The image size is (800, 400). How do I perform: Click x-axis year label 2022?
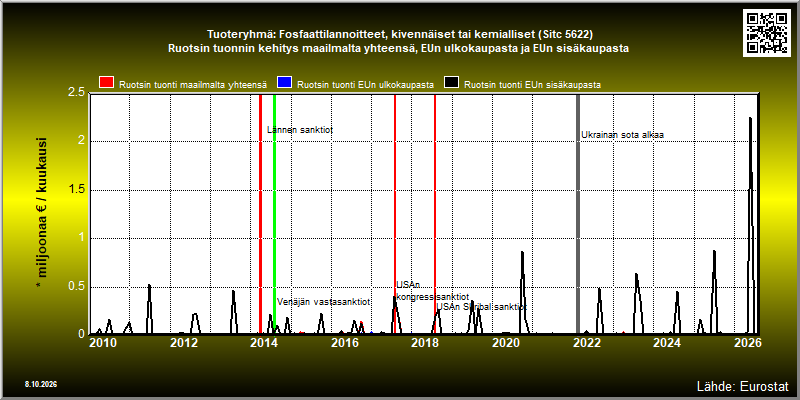pyautogui.click(x=586, y=343)
